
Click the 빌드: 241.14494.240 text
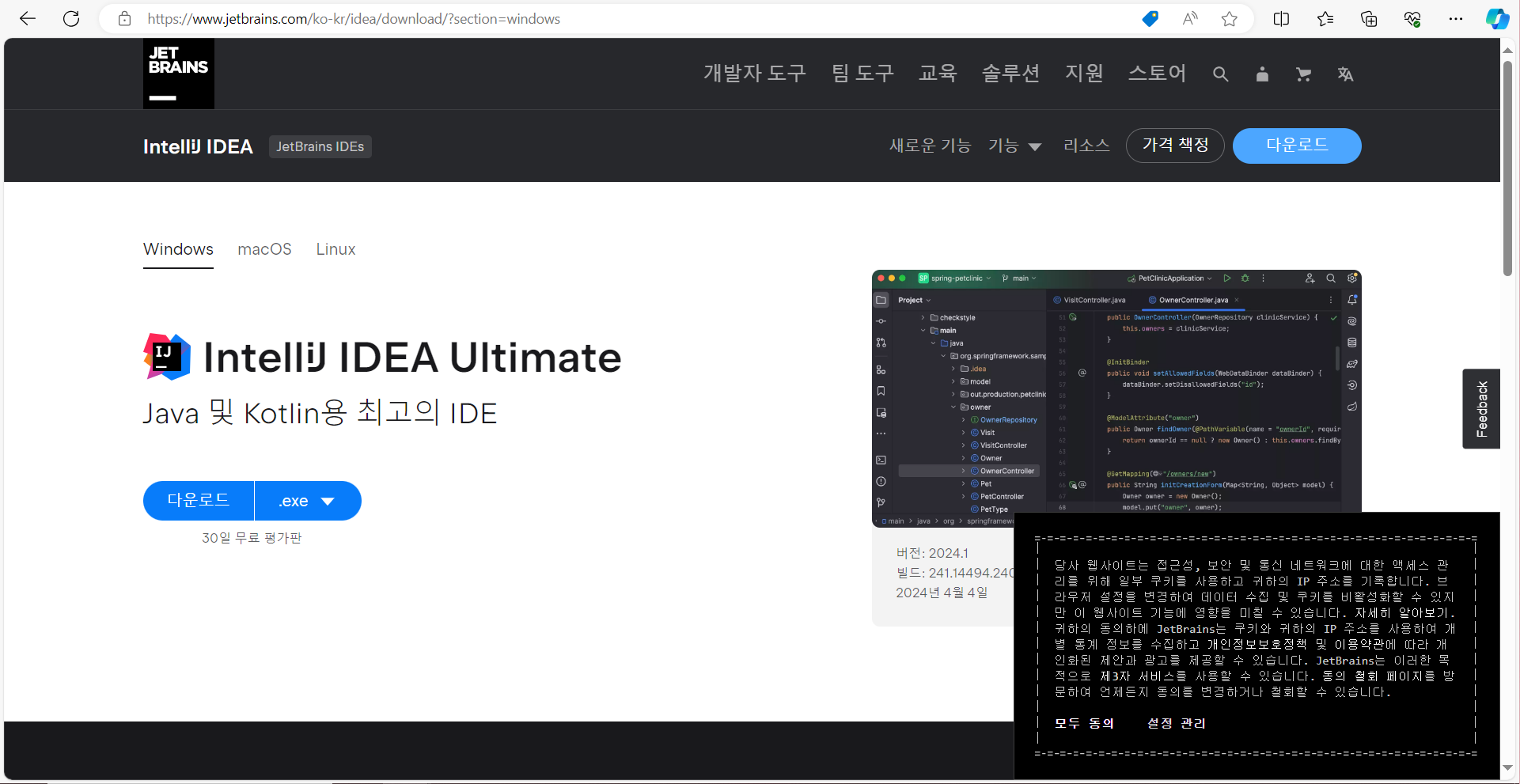954,573
